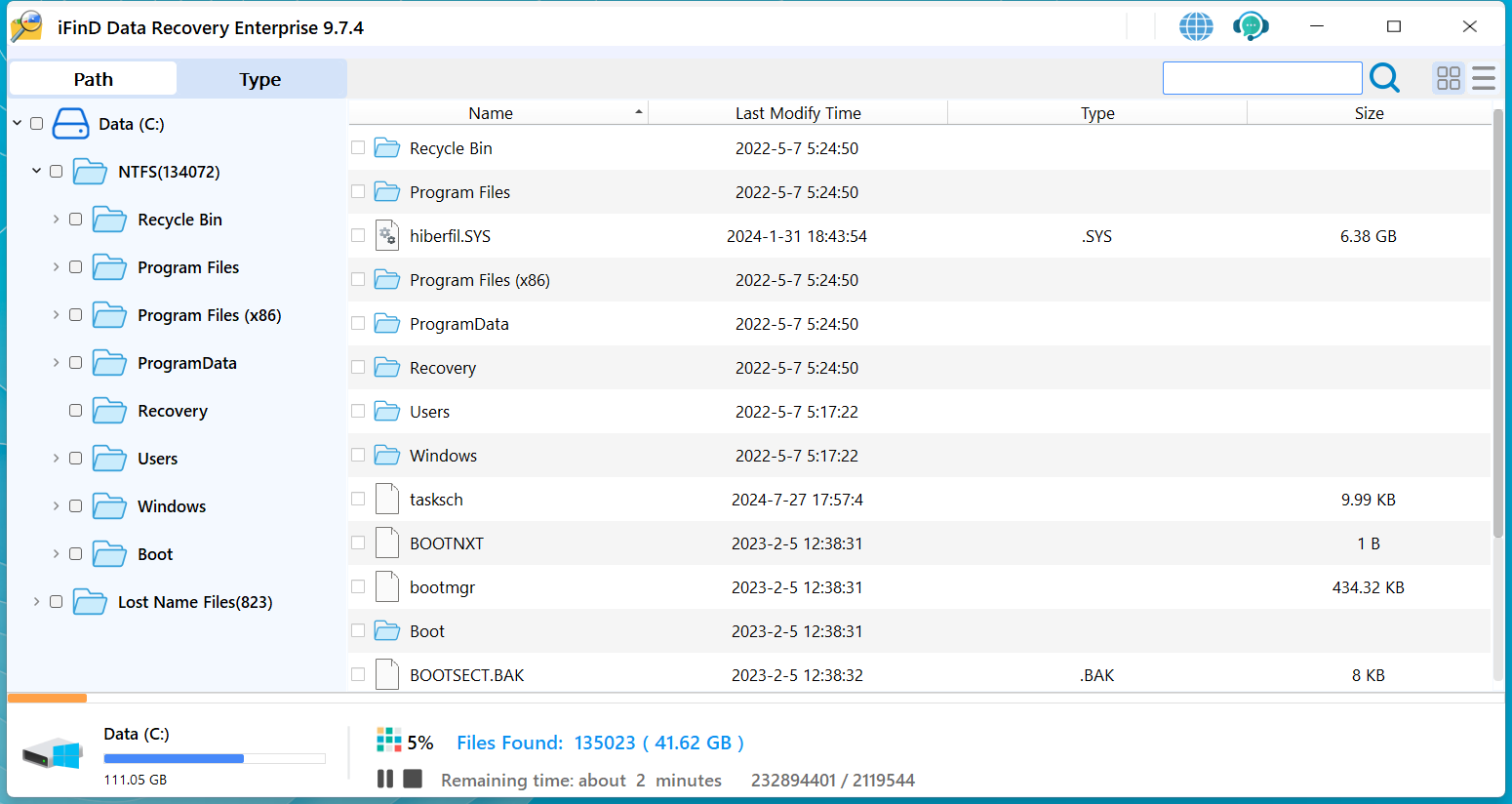Expand the Windows folder in tree
The height and width of the screenshot is (804, 1512).
(x=56, y=505)
